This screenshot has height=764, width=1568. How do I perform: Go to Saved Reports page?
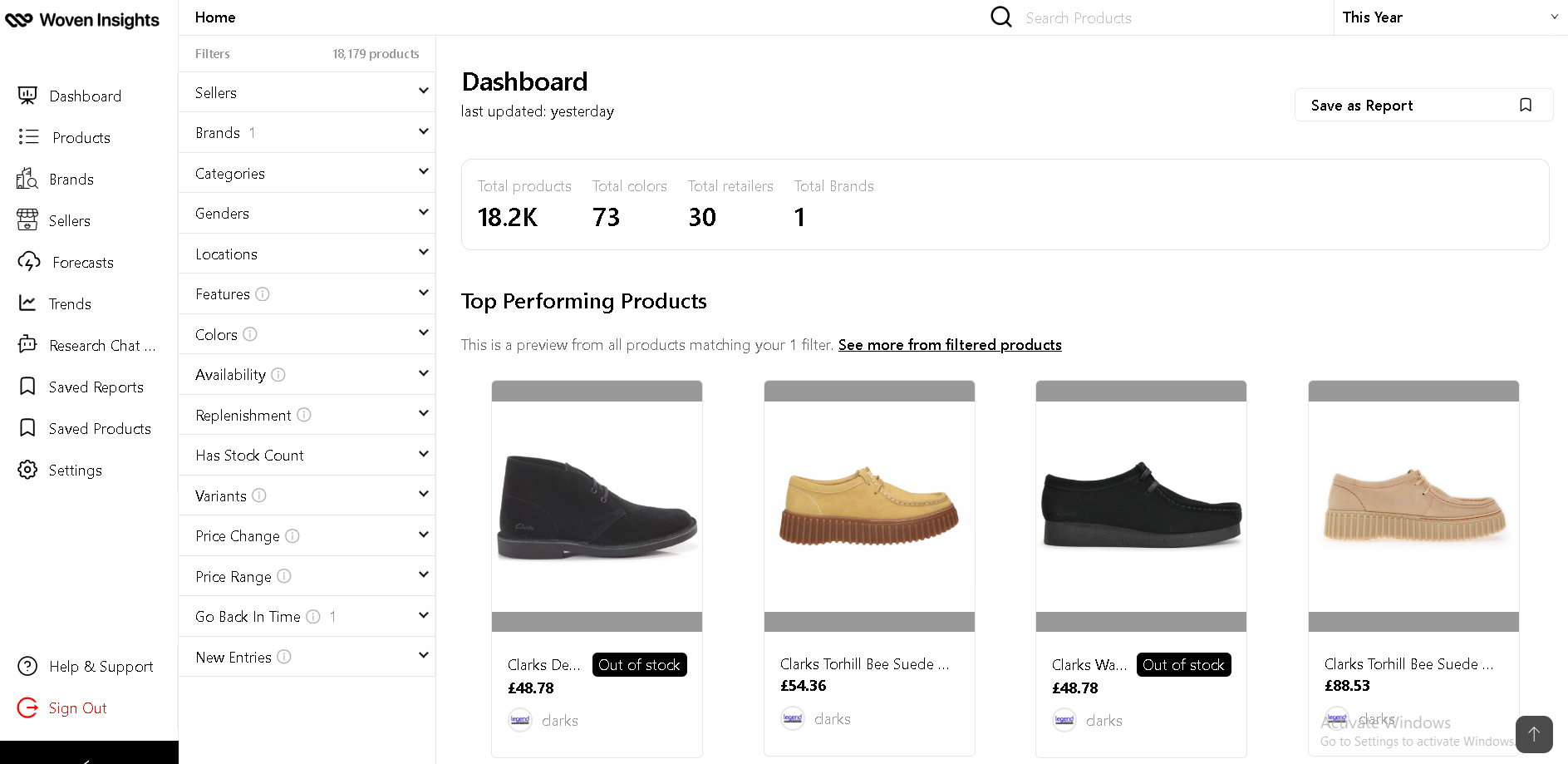(96, 387)
